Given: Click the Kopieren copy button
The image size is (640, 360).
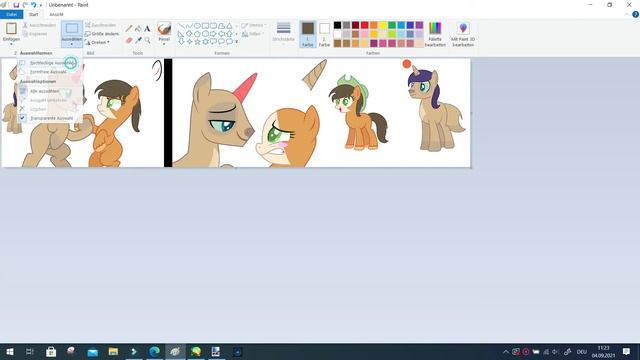Looking at the screenshot, I should pyautogui.click(x=35, y=34).
